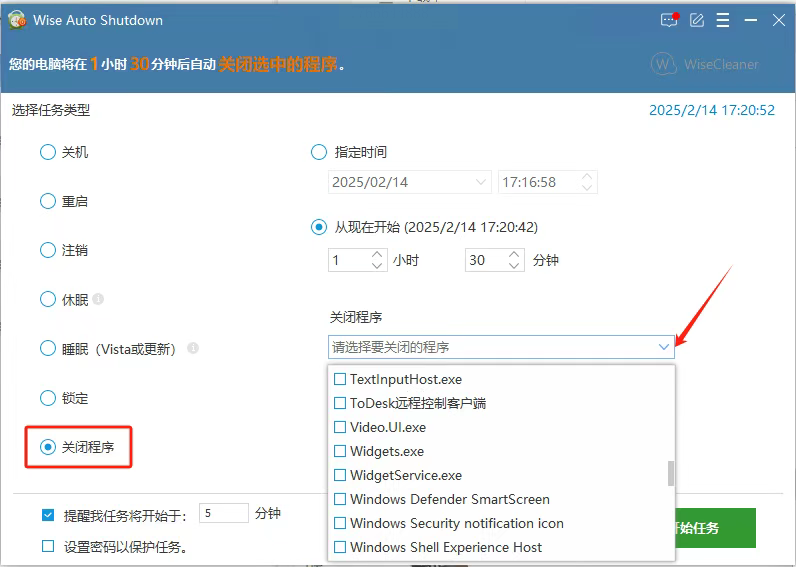This screenshot has width=796, height=567.
Task: Choose the 指定时间 radio option
Action: pos(319,152)
